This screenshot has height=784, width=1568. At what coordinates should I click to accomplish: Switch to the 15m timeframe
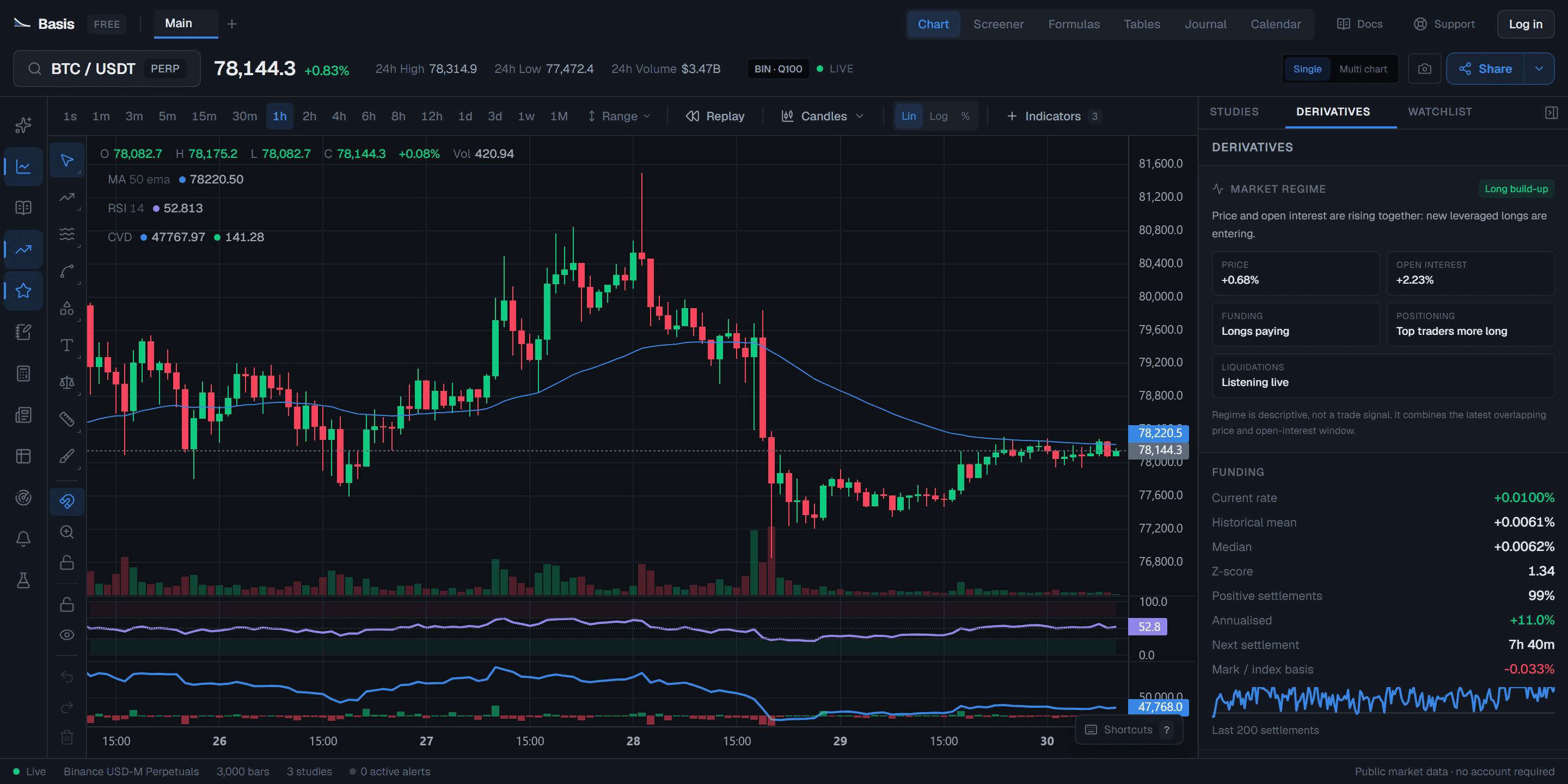(204, 117)
